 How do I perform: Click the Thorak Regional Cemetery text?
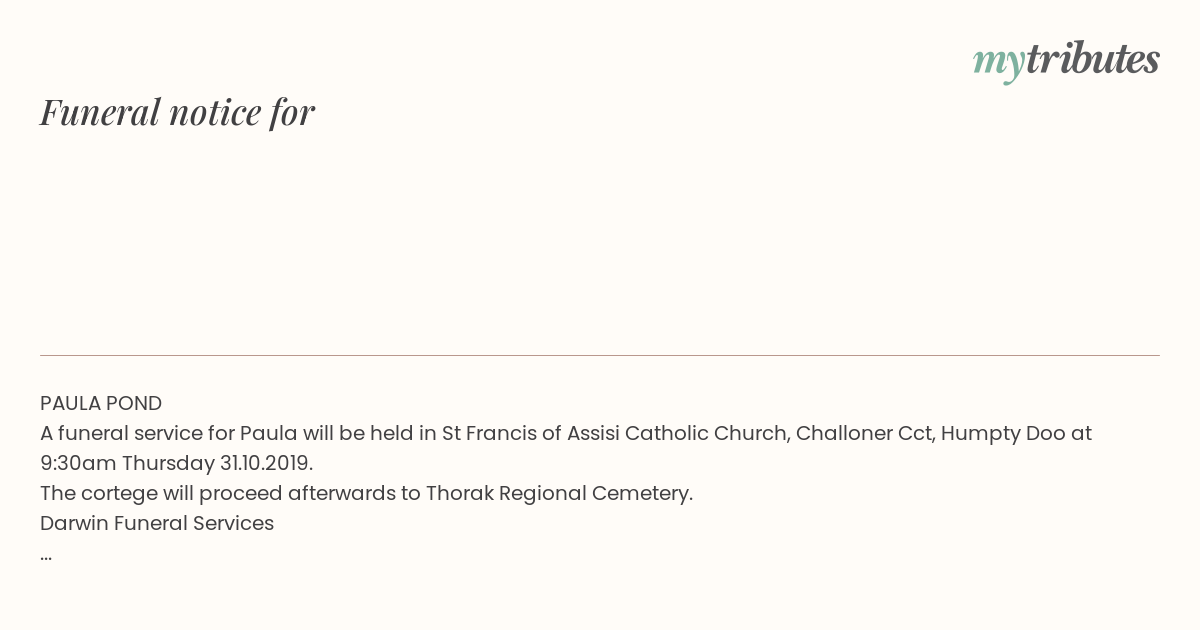558,494
